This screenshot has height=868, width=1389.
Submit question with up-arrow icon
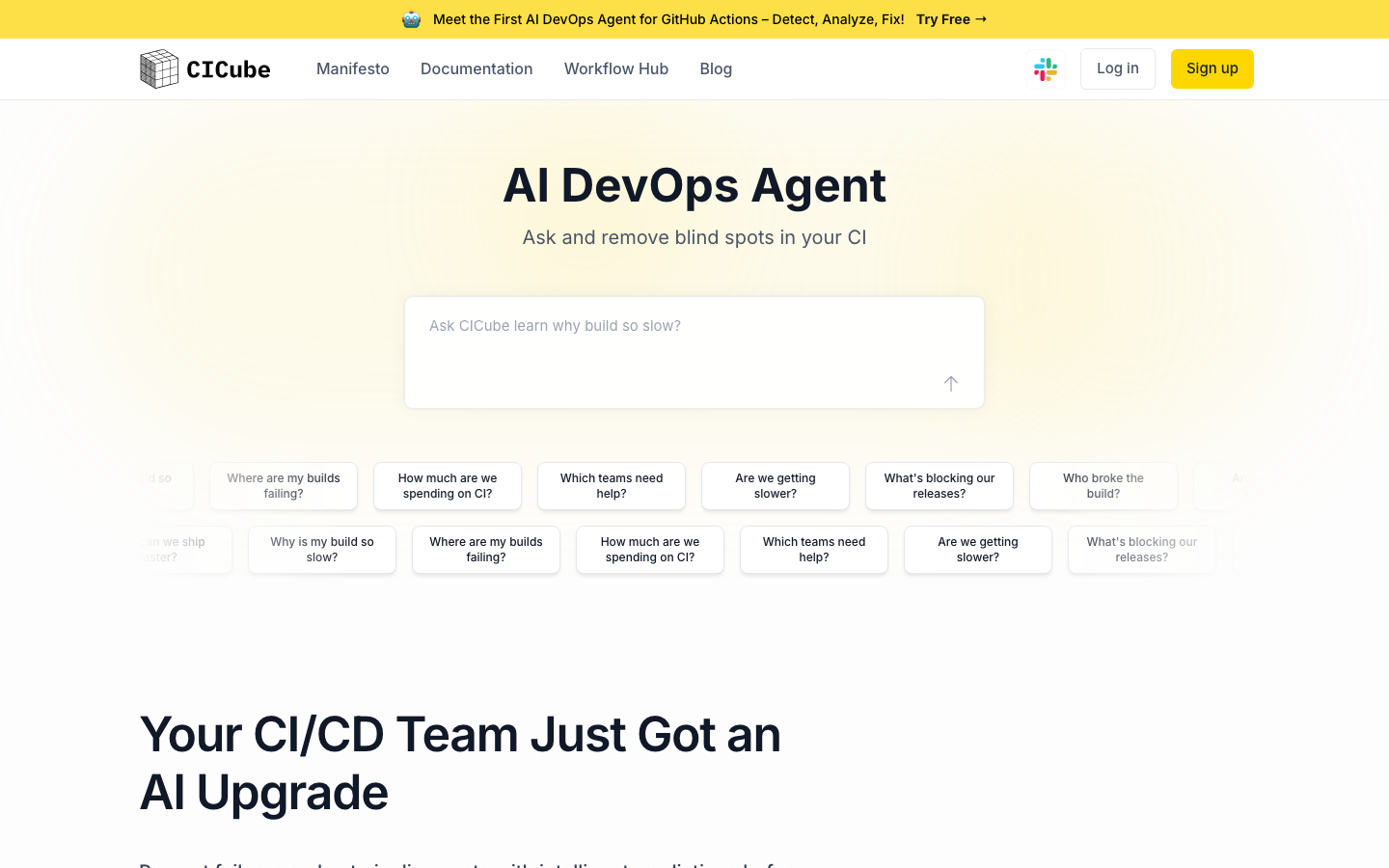(951, 384)
